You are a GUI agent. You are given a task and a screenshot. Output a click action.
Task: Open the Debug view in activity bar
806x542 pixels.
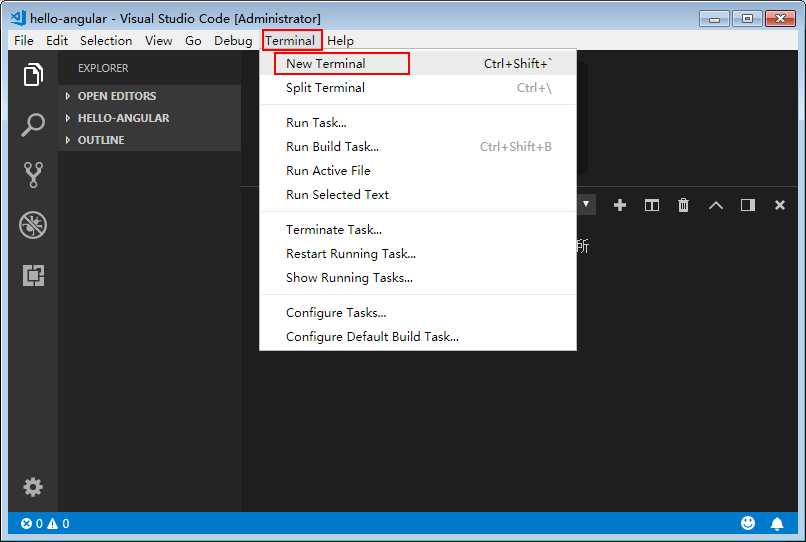coord(33,225)
